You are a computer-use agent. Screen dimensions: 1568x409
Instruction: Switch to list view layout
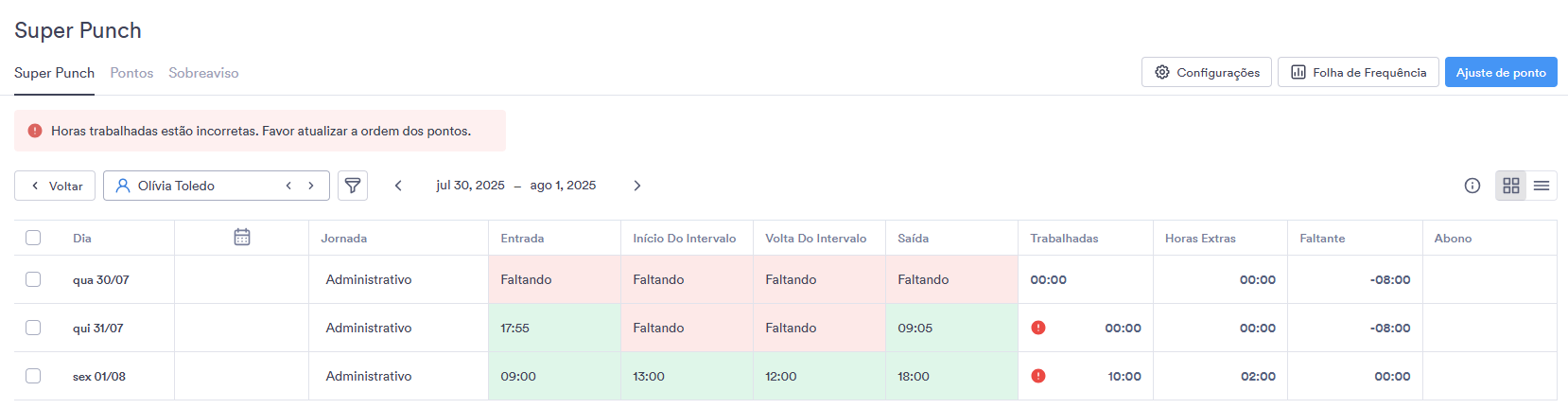(1542, 186)
